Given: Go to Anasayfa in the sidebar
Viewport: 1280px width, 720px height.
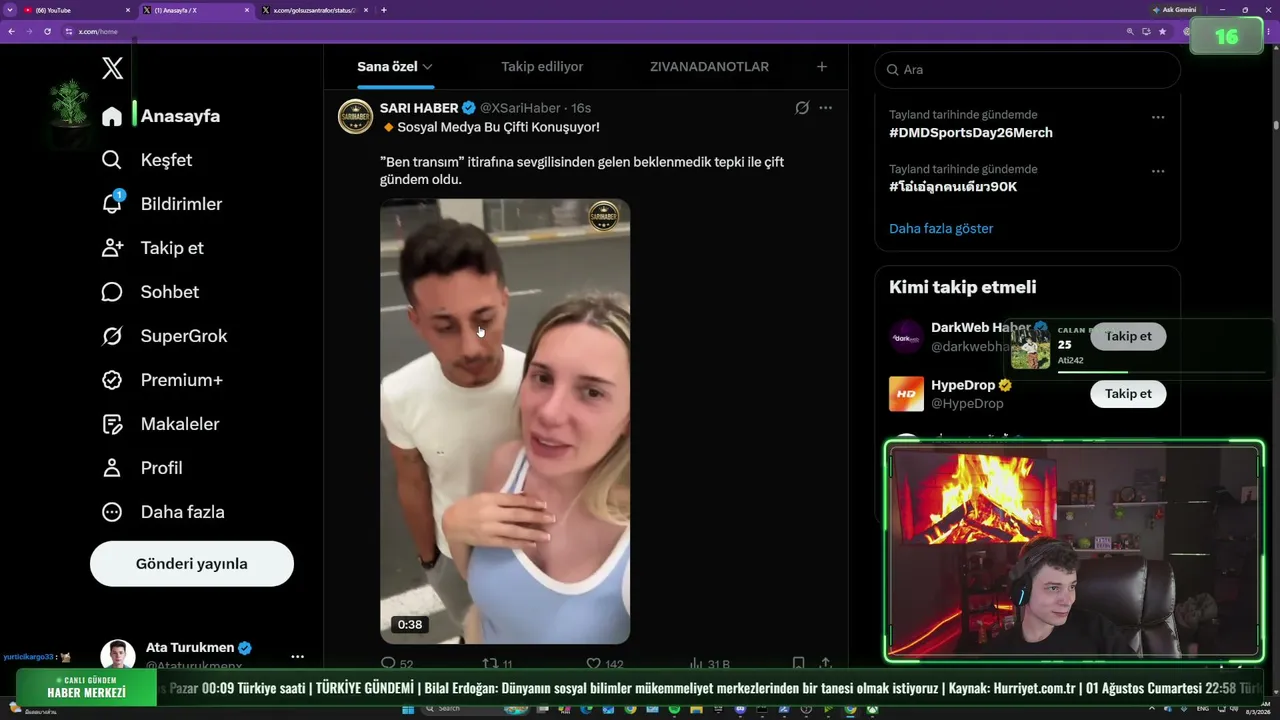Looking at the screenshot, I should 161,116.
